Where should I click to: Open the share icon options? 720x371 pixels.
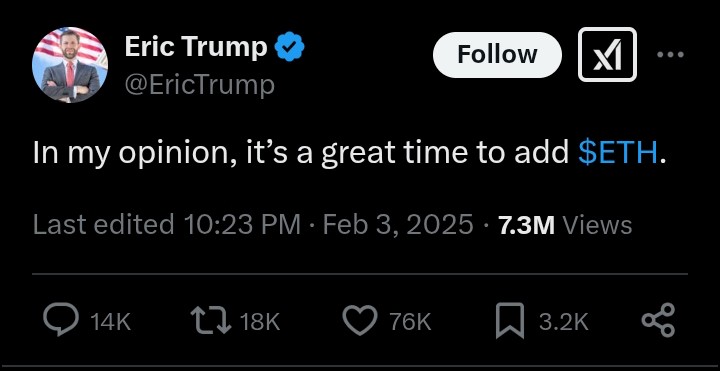pos(658,320)
